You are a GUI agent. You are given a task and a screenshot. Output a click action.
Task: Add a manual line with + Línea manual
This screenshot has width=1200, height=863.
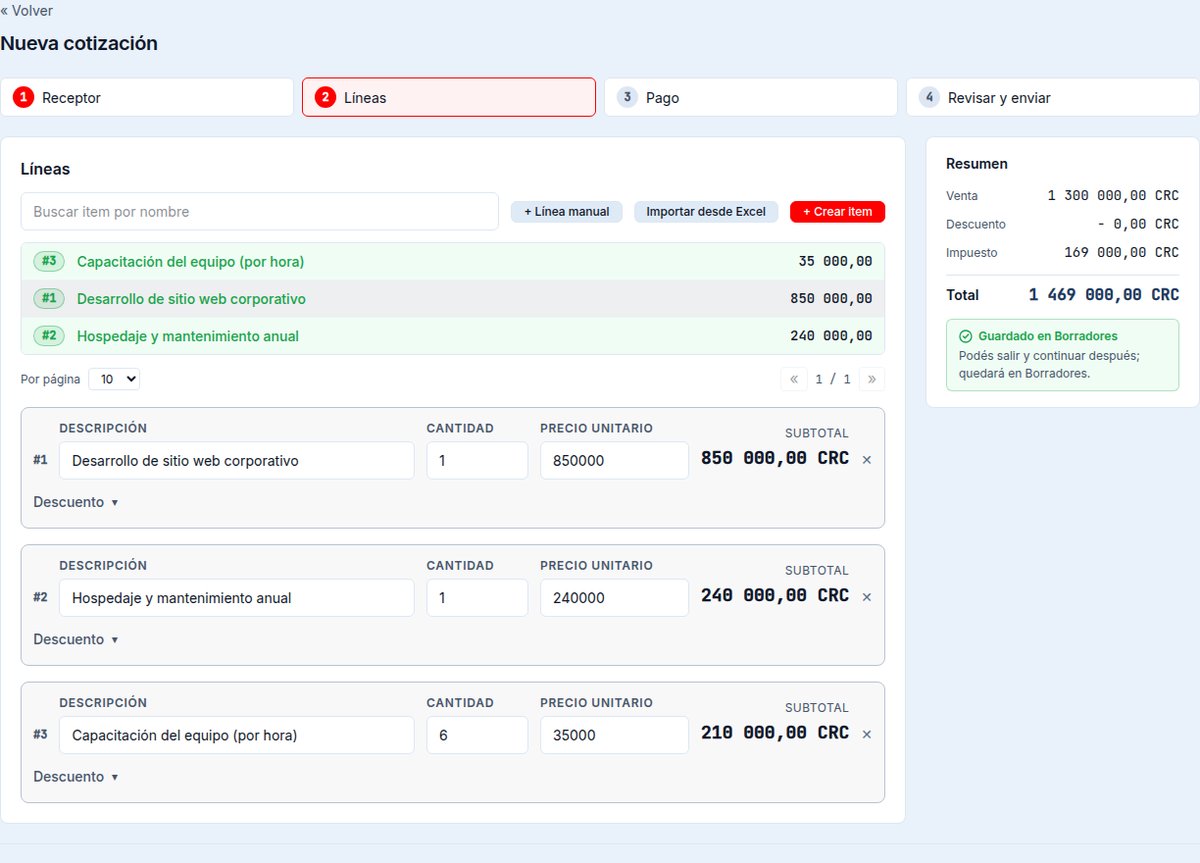(x=567, y=212)
